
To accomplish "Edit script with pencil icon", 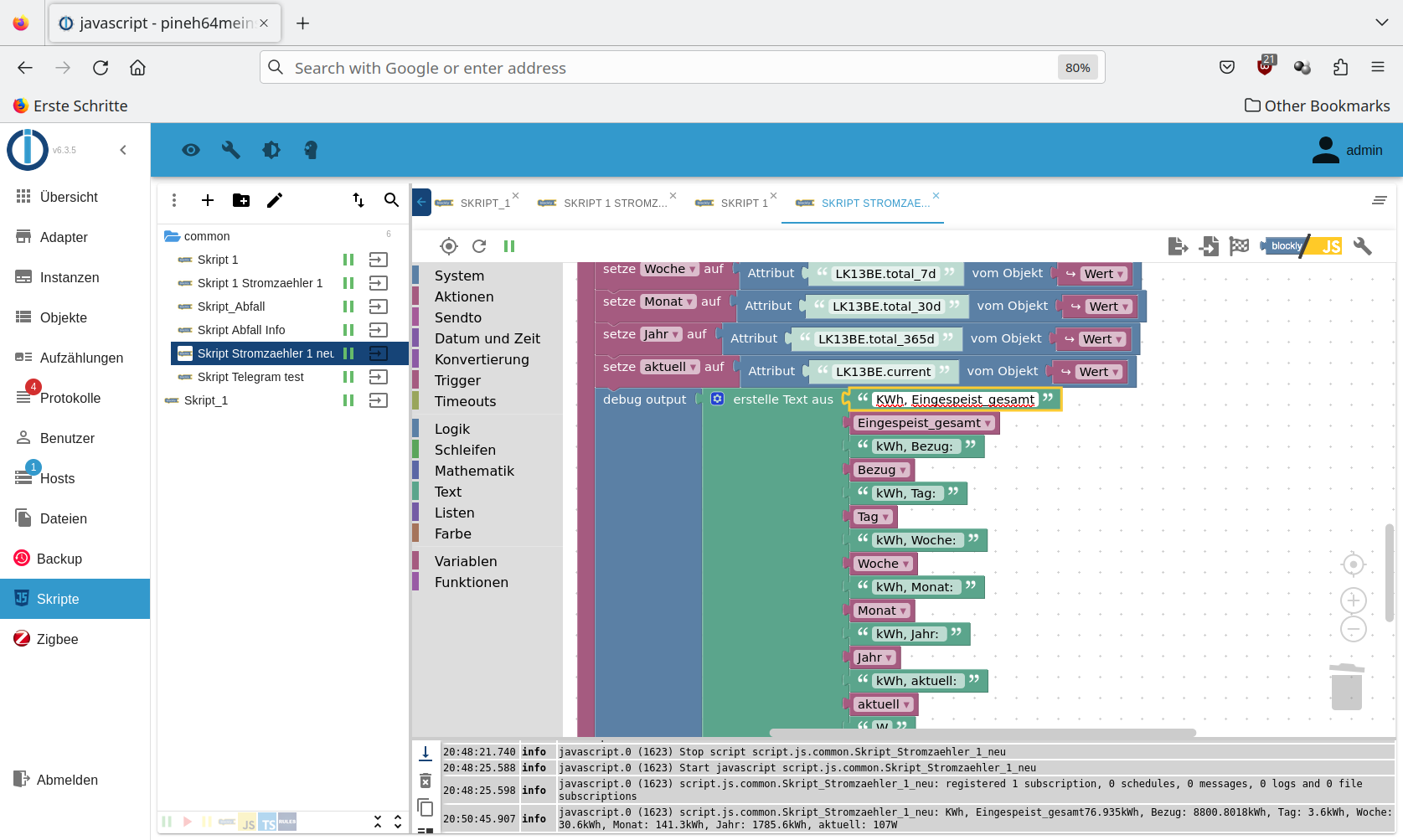I will click(275, 200).
